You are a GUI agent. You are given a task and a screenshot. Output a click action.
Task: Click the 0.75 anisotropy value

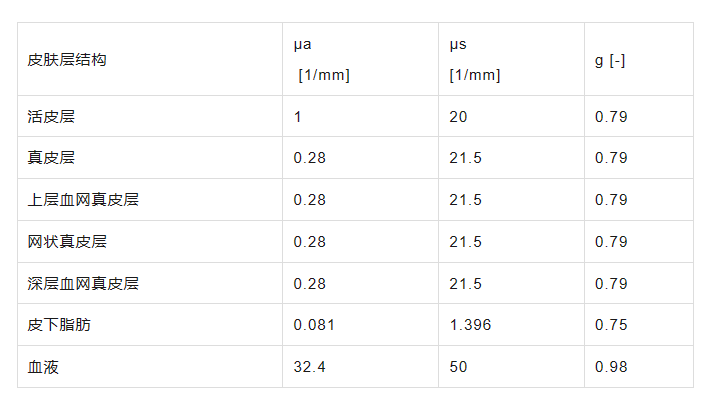click(x=611, y=325)
